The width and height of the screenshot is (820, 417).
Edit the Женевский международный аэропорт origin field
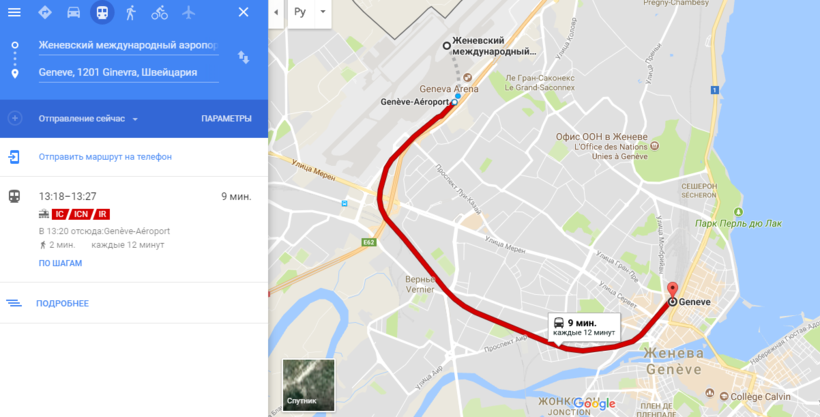129,46
